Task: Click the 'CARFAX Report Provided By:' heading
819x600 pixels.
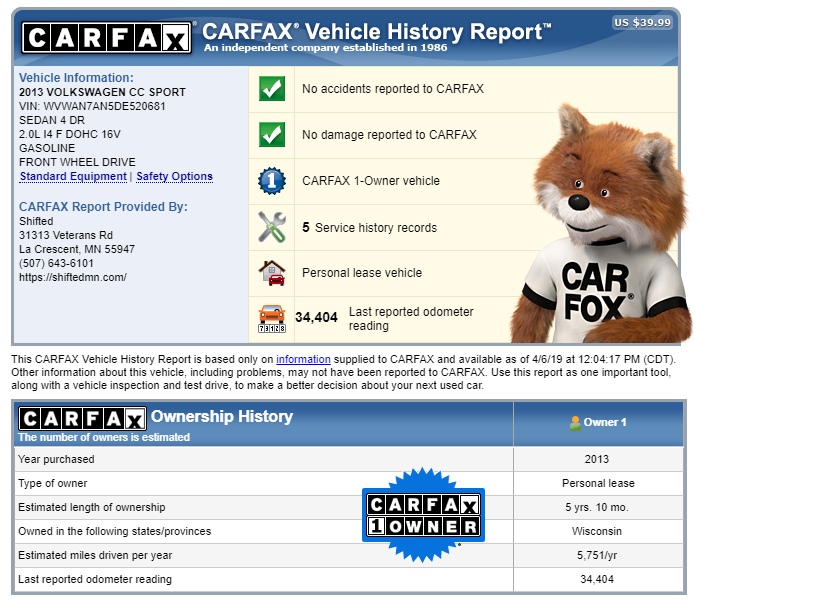Action: [x=103, y=207]
